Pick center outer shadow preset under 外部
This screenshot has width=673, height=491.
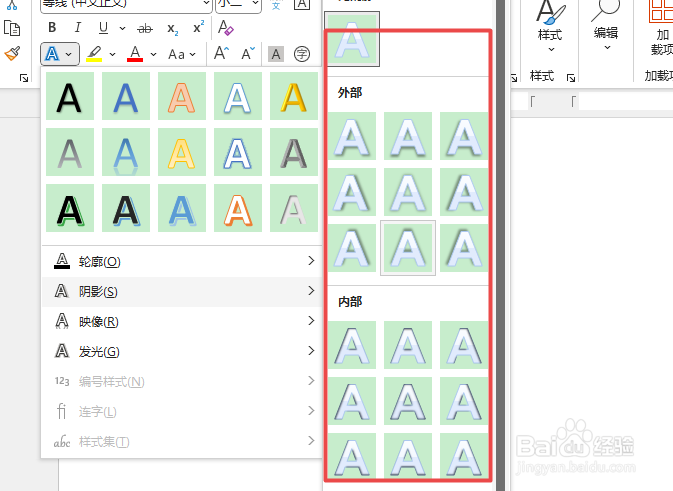[x=408, y=192]
